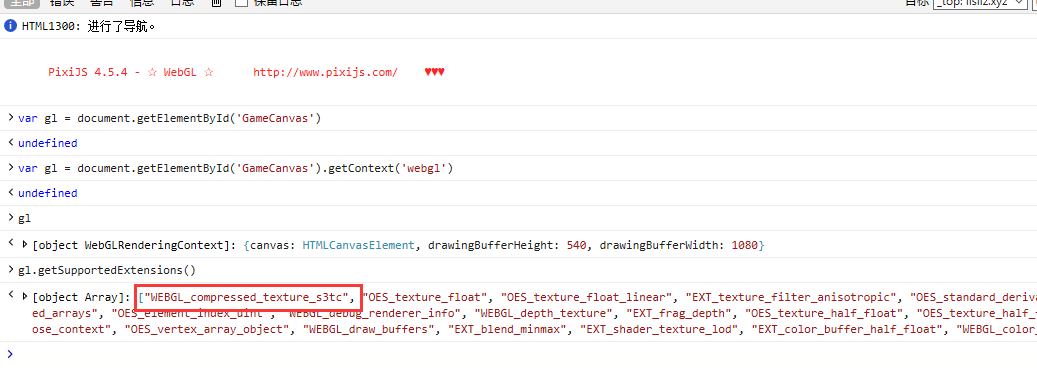Toggle the preserve log checkbox in toolbar

pyautogui.click(x=242, y=2)
